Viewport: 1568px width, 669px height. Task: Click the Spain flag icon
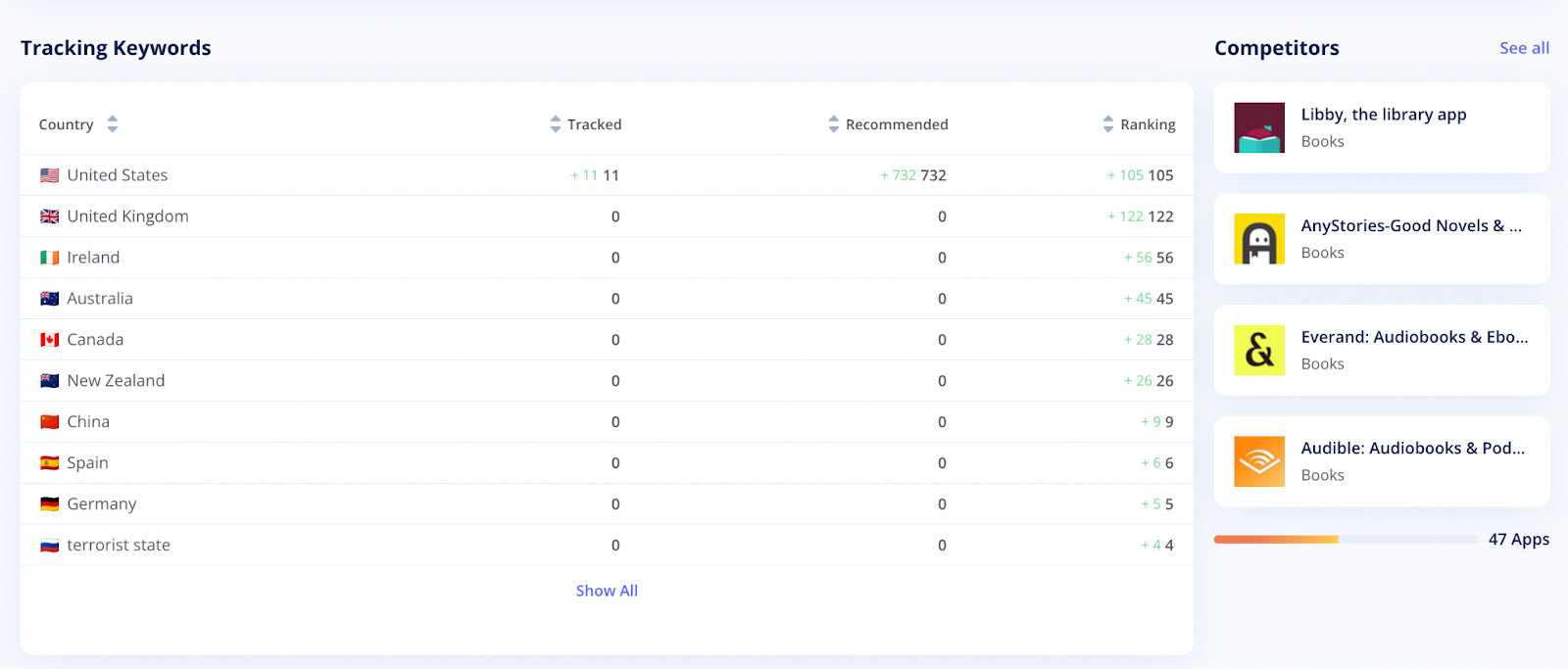50,463
